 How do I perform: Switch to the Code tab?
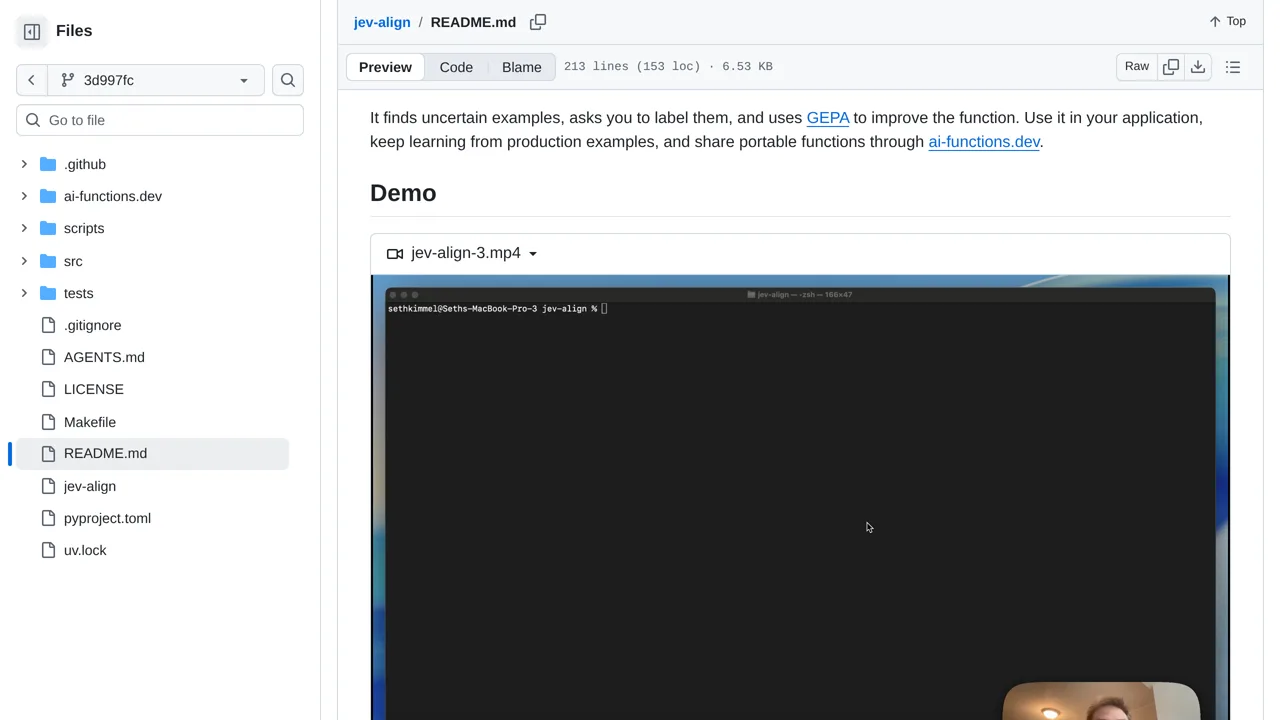click(456, 67)
